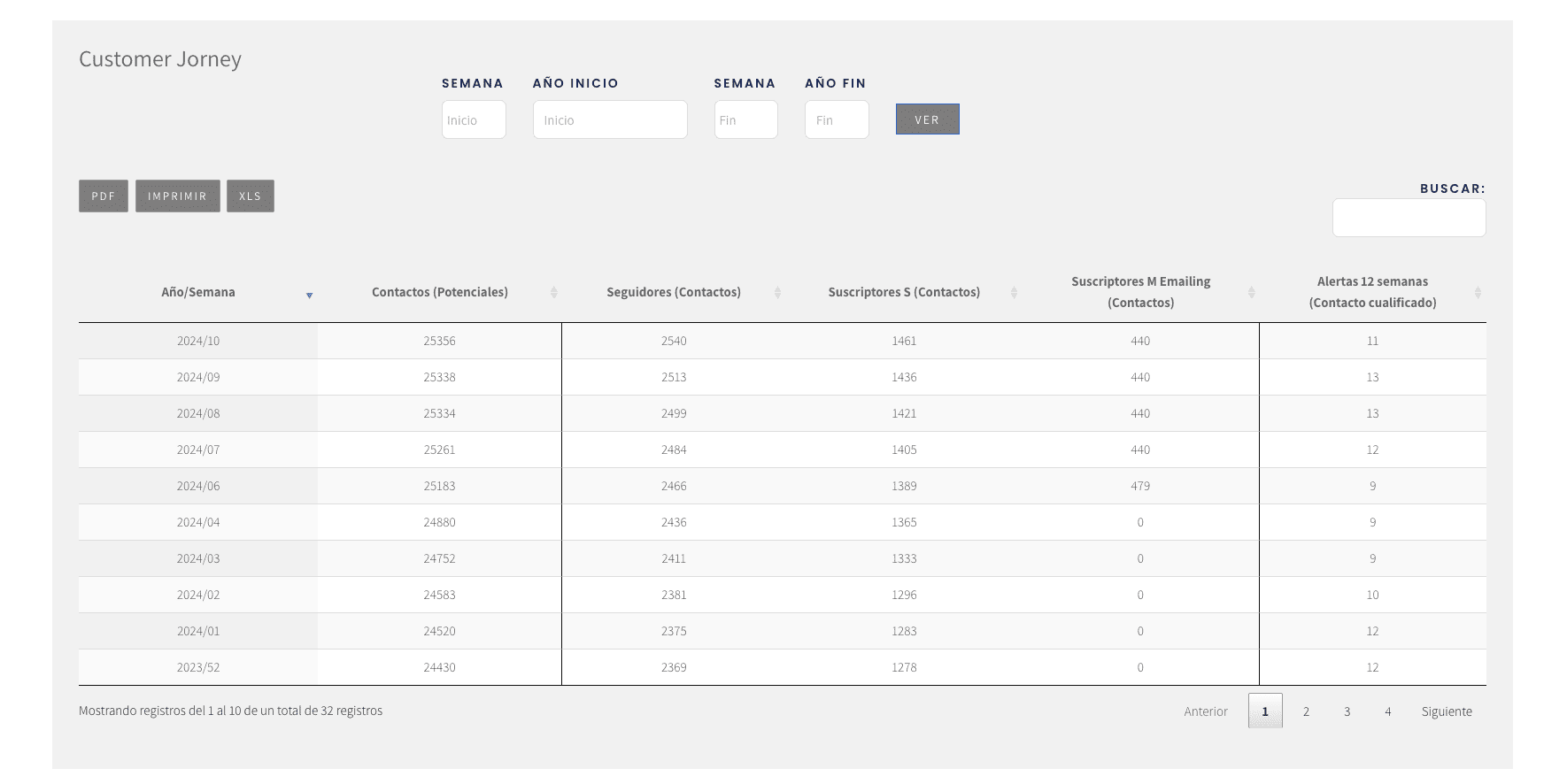The height and width of the screenshot is (784, 1567).
Task: Click the Año Fin input field
Action: [x=836, y=119]
